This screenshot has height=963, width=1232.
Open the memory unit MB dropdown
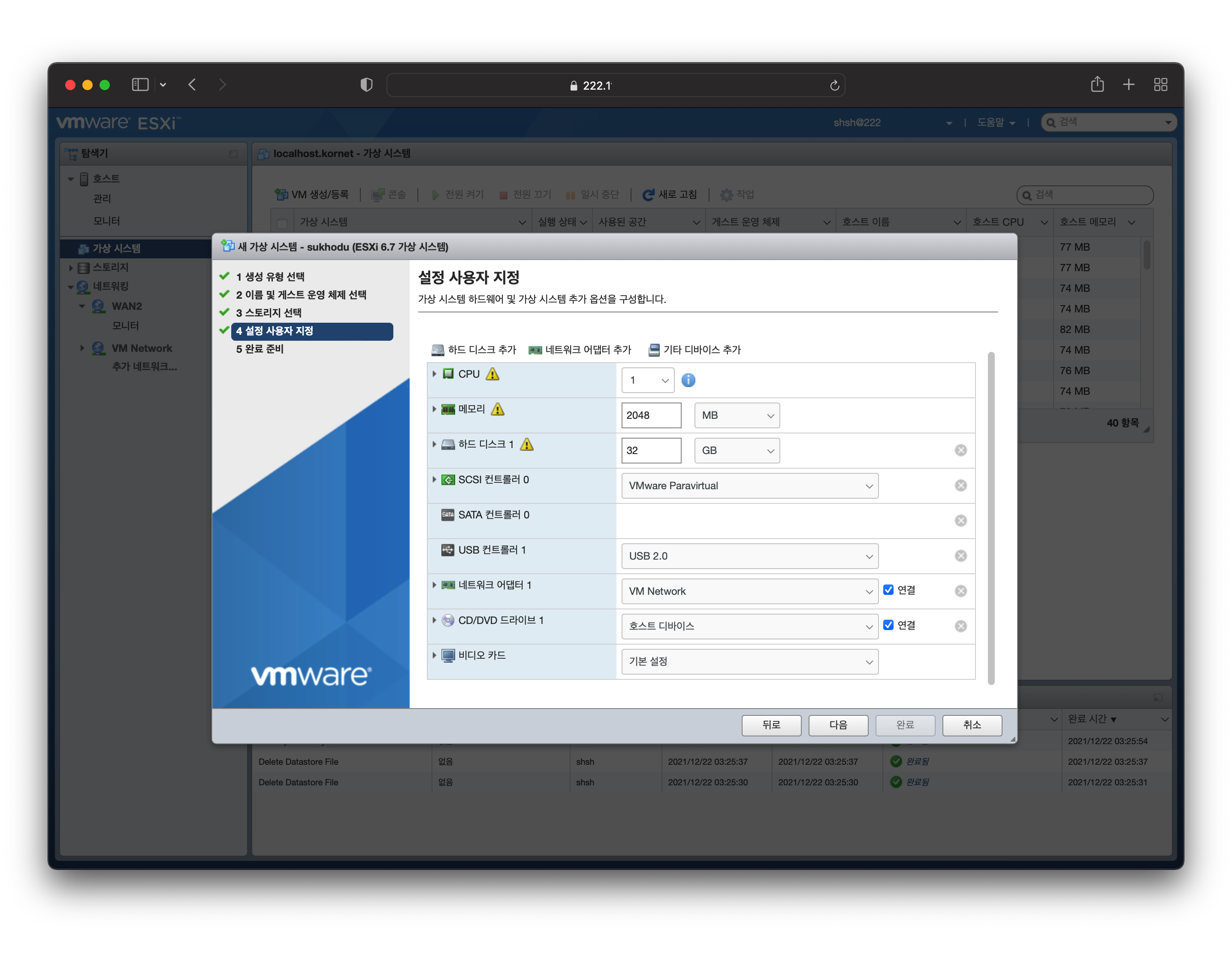click(737, 415)
